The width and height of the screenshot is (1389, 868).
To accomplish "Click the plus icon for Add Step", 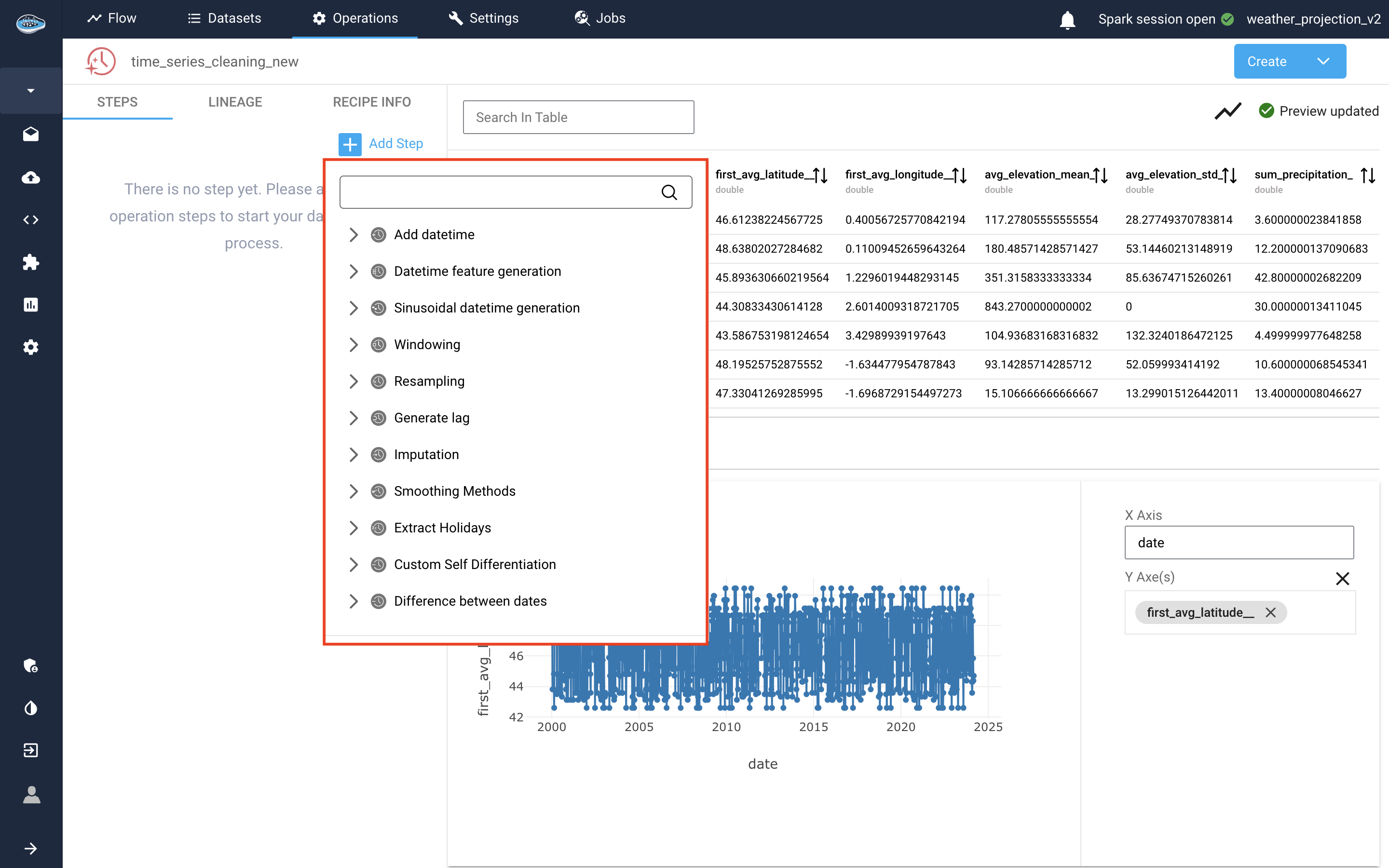I will click(x=350, y=144).
